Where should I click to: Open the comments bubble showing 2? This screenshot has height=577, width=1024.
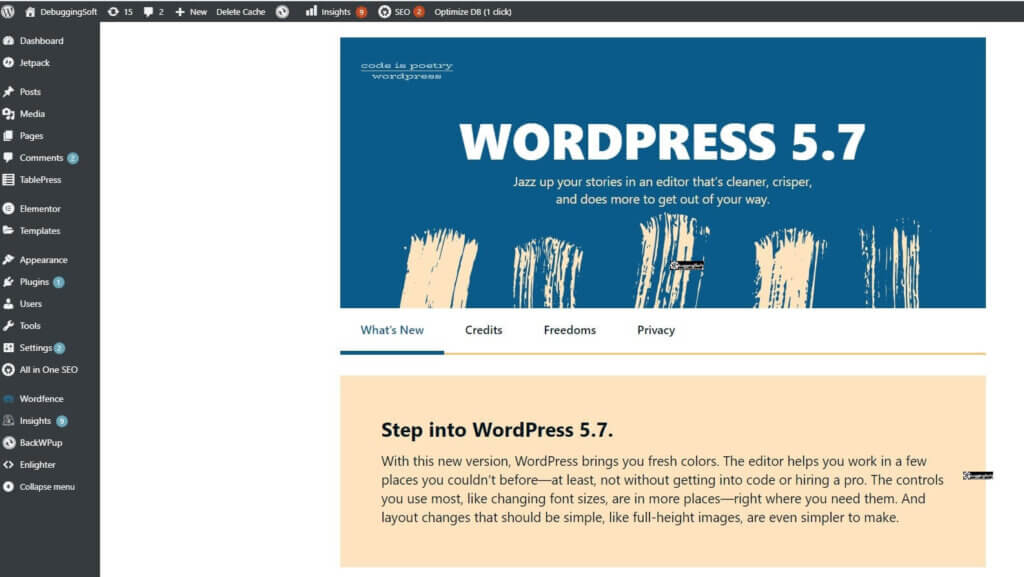pyautogui.click(x=148, y=12)
